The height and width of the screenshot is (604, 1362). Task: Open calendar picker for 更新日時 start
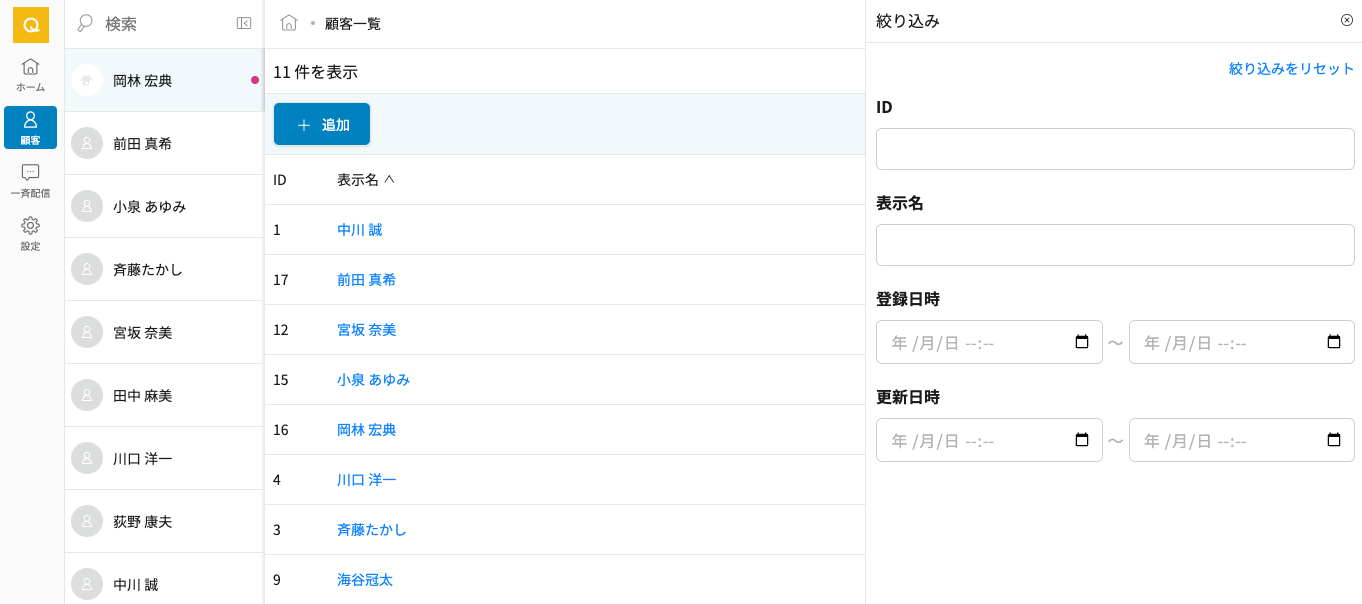1081,440
